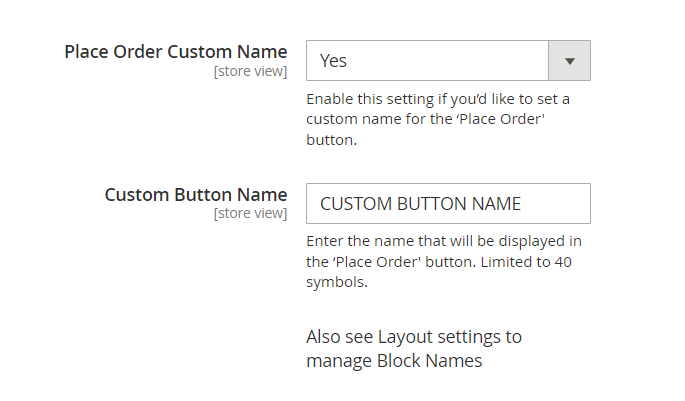Click the 'Also see Layout settings' note
Screen dimensions: 685x401
414,349
